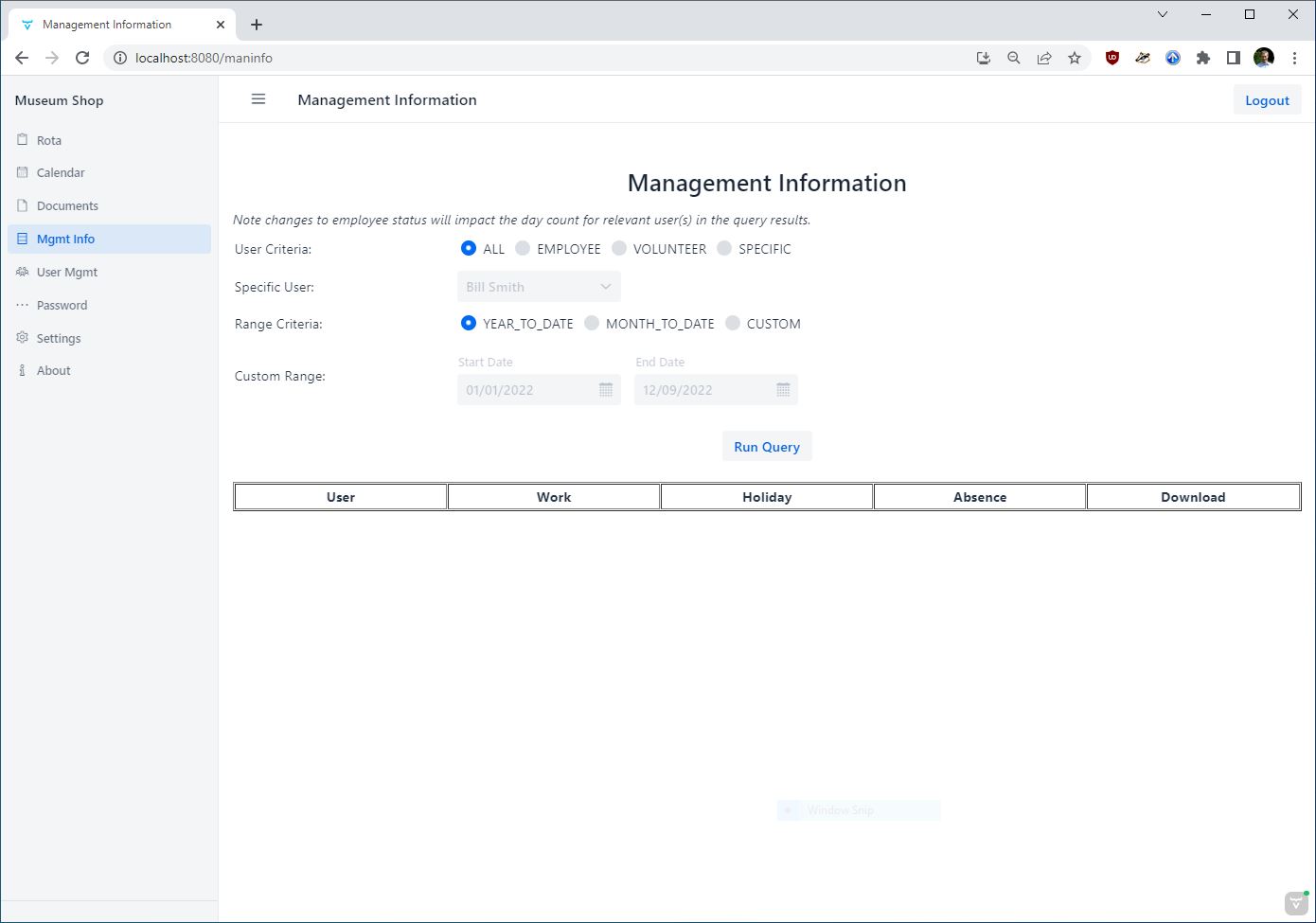Screen dimensions: 1316x923
Task: Go to Documents in the sidebar
Action: pyautogui.click(x=109, y=206)
